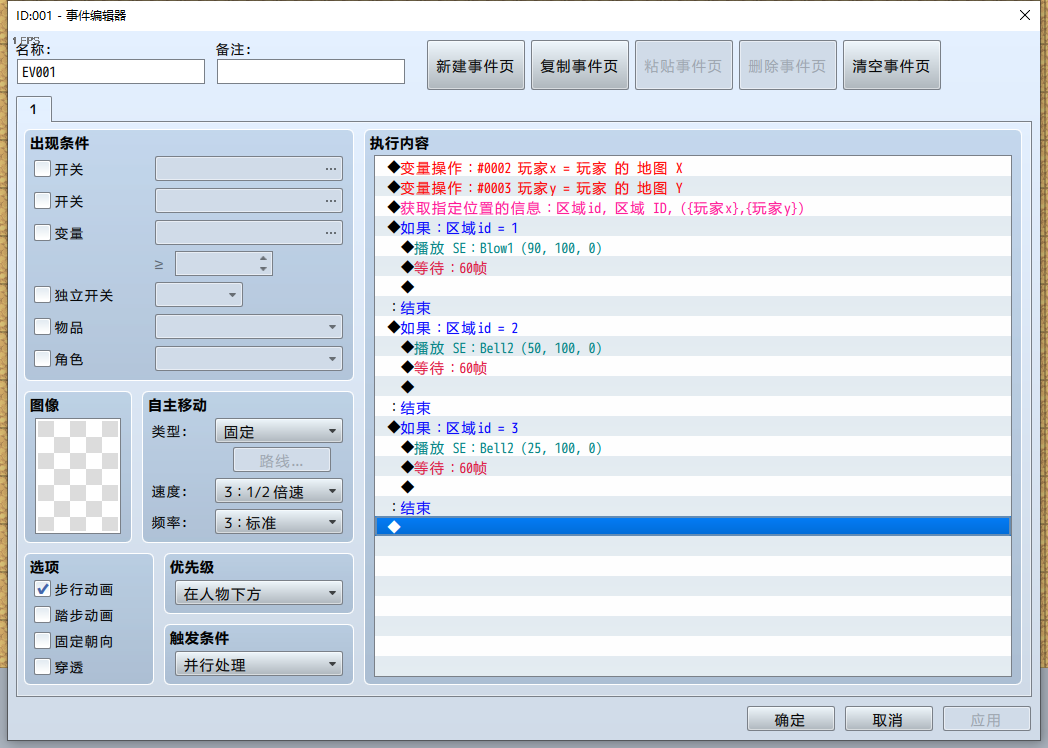Image resolution: width=1048 pixels, height=748 pixels.
Task: Select the 播放 SE：Bell2 (50, 100, 0) line
Action: (x=692, y=348)
